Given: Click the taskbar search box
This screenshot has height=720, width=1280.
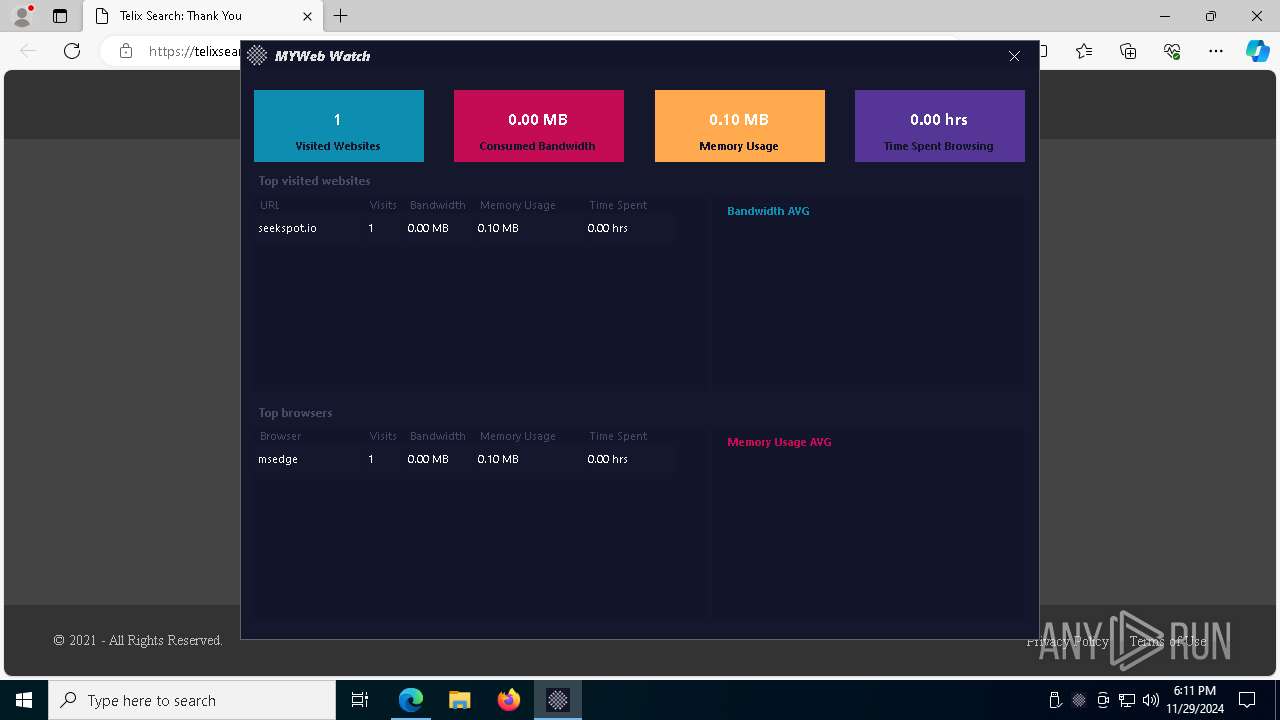Looking at the screenshot, I should tap(192, 700).
